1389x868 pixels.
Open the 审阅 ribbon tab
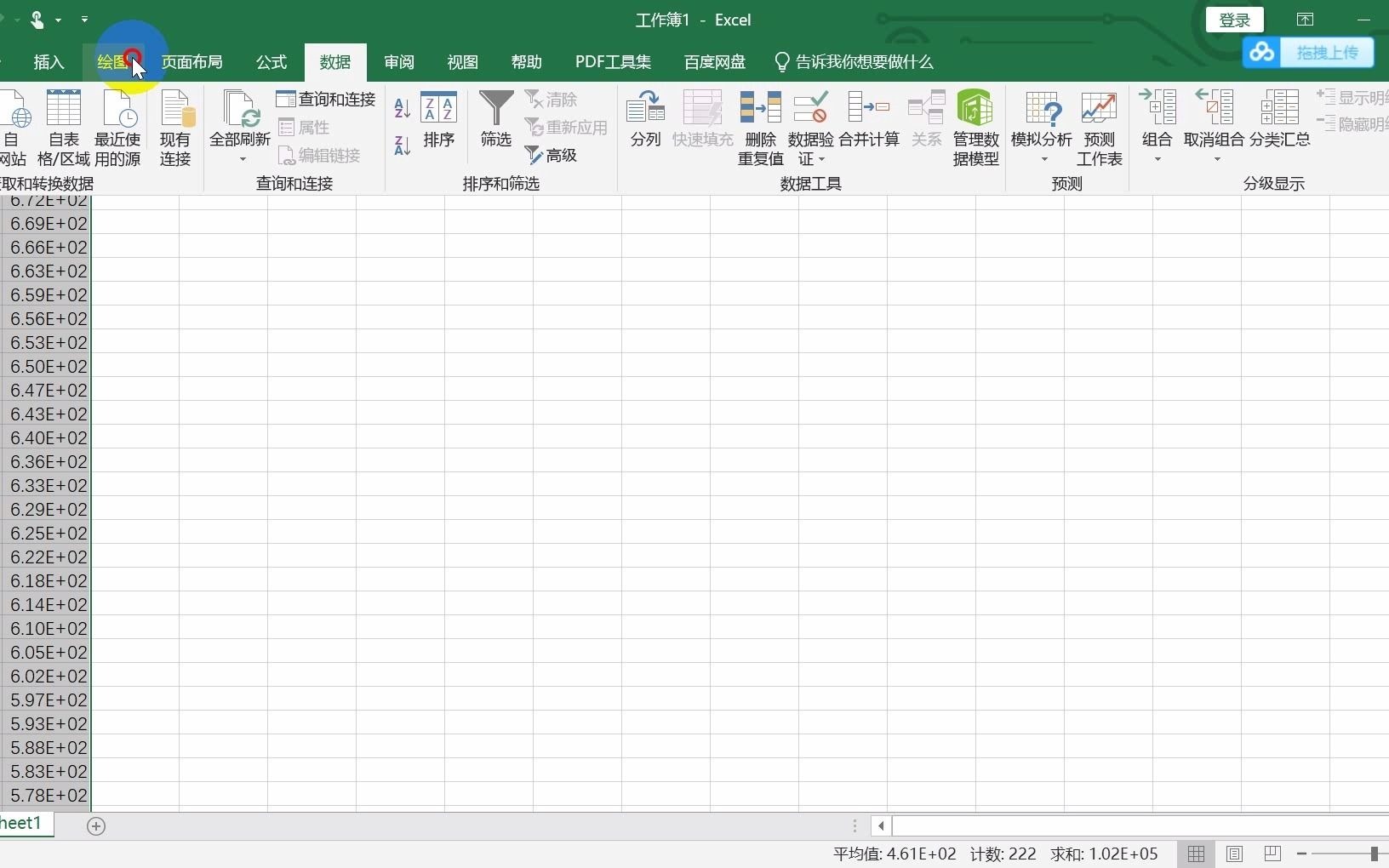point(399,62)
